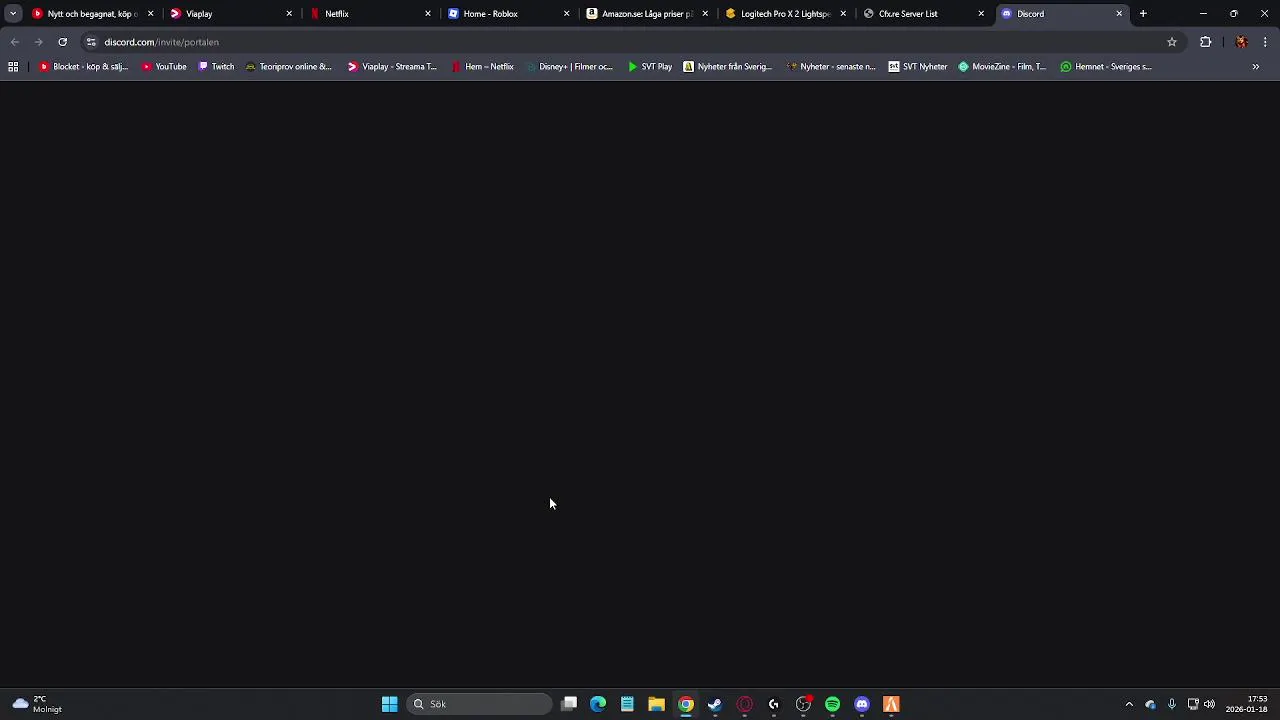Viewport: 1280px width, 720px height.
Task: Open OBS Studio from the taskbar
Action: [x=803, y=704]
